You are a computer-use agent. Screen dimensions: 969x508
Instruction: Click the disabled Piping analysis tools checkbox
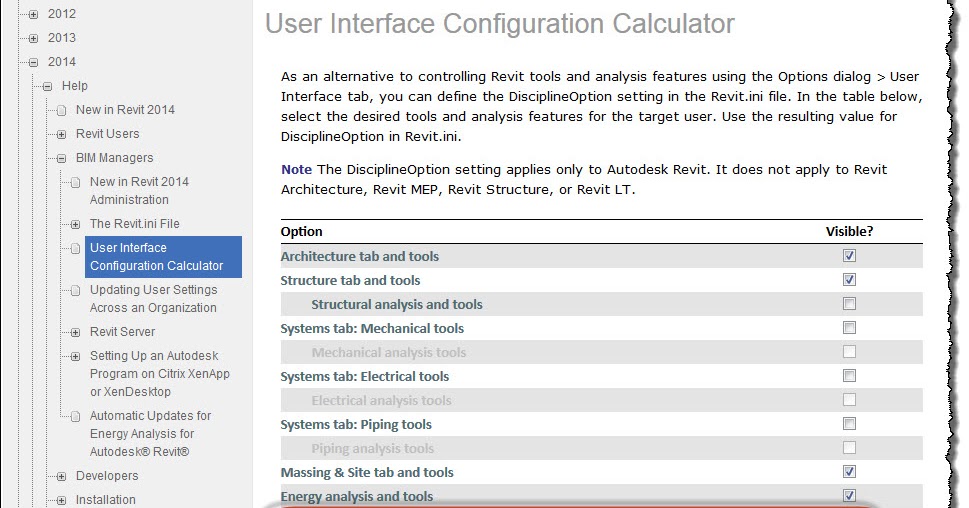click(x=849, y=448)
